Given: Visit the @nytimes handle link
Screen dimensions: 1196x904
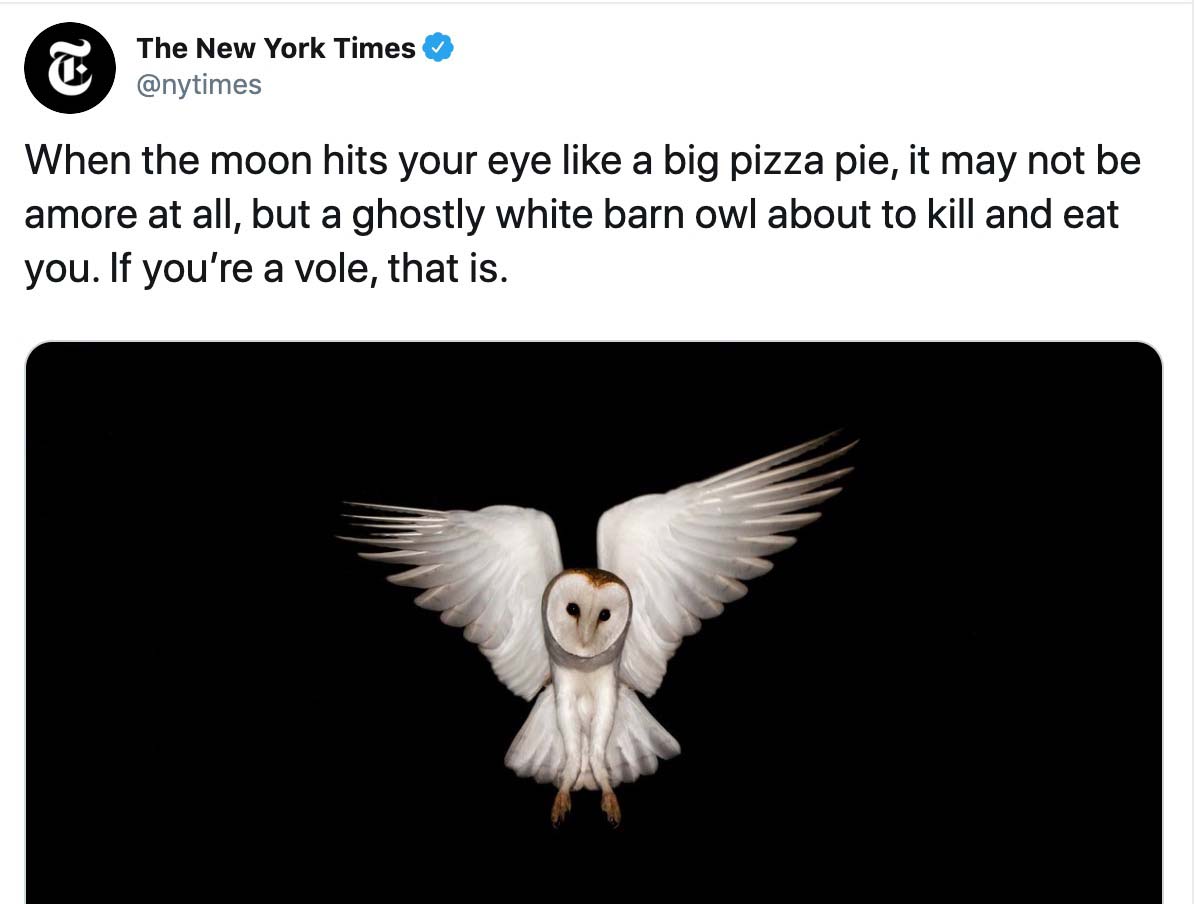Looking at the screenshot, I should (x=199, y=85).
